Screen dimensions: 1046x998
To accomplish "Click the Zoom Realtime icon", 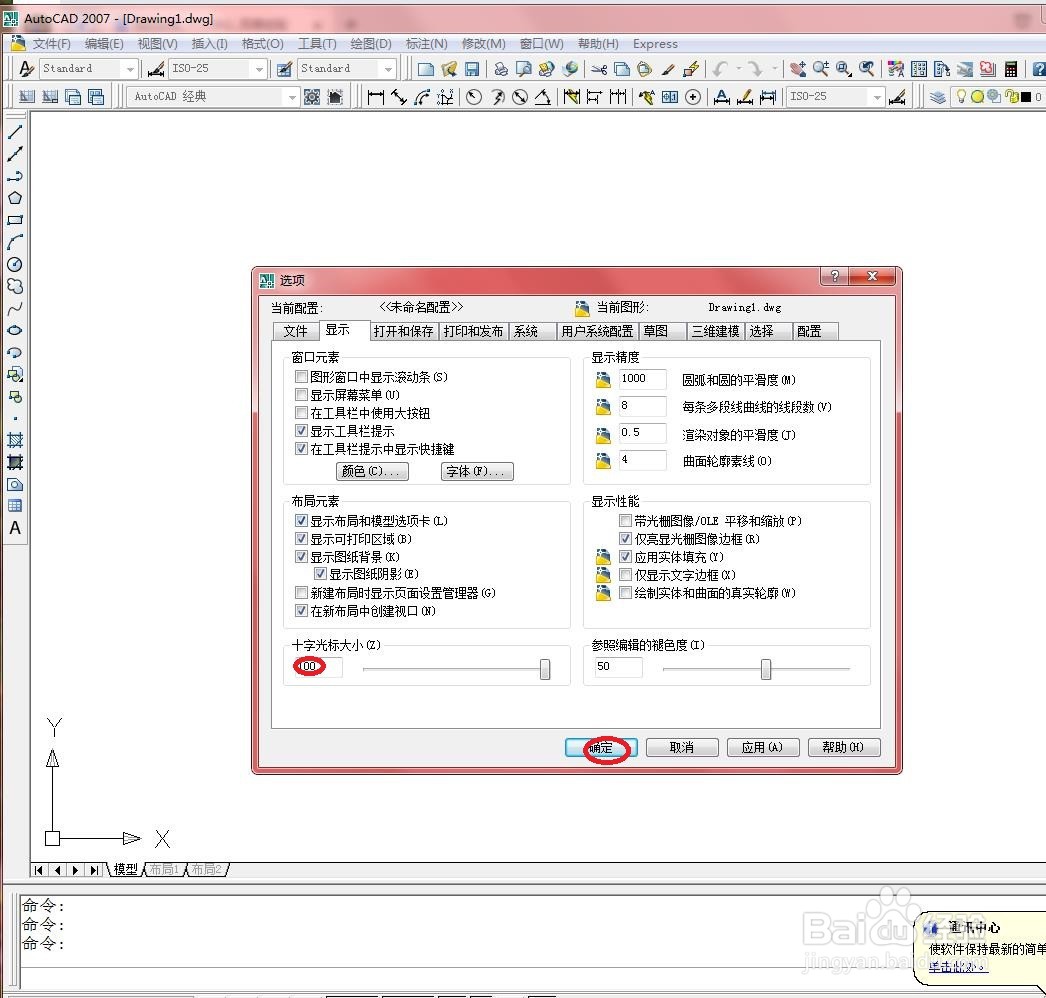I will click(x=821, y=69).
